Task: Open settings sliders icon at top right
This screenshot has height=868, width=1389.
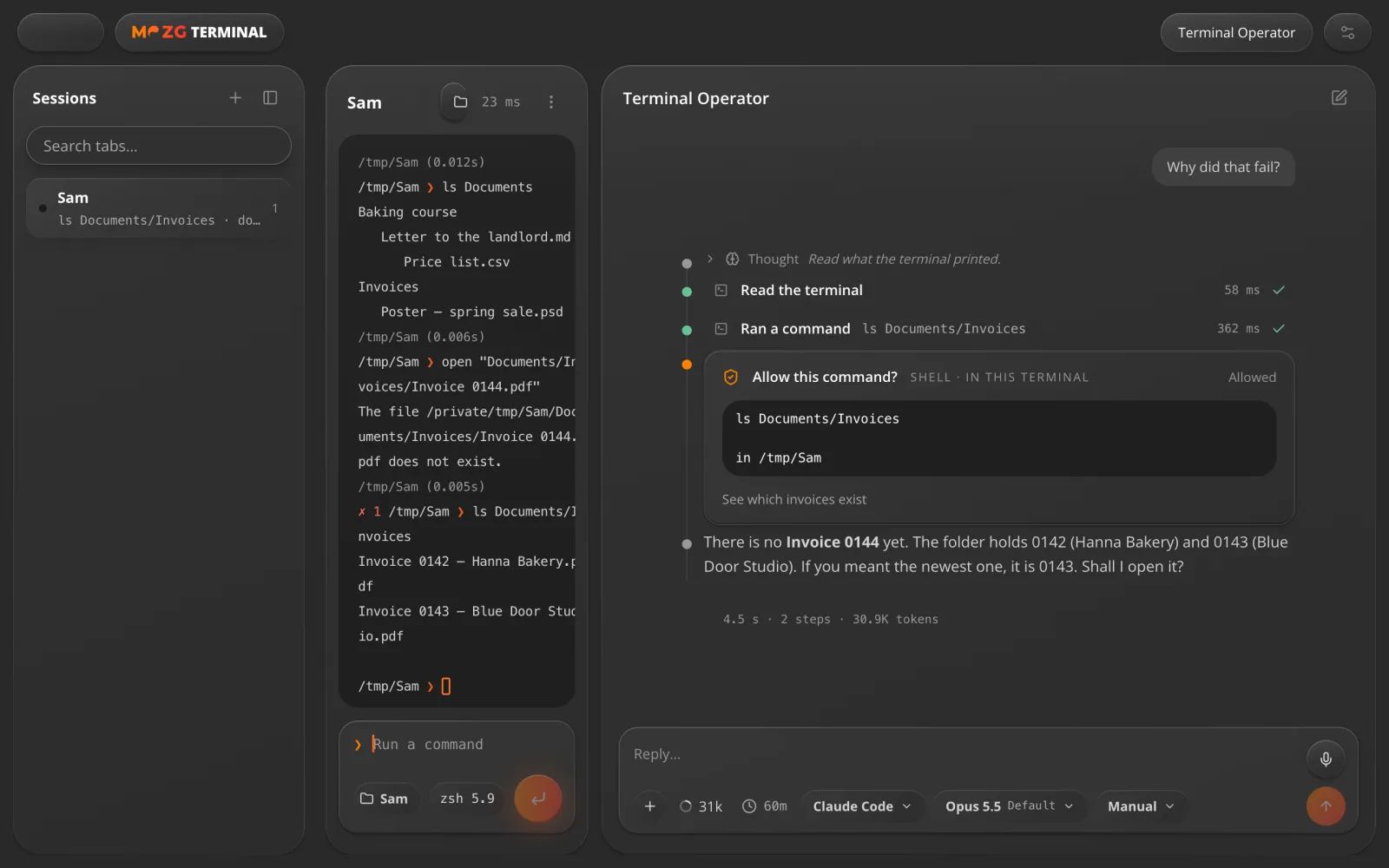Action: pyautogui.click(x=1347, y=32)
